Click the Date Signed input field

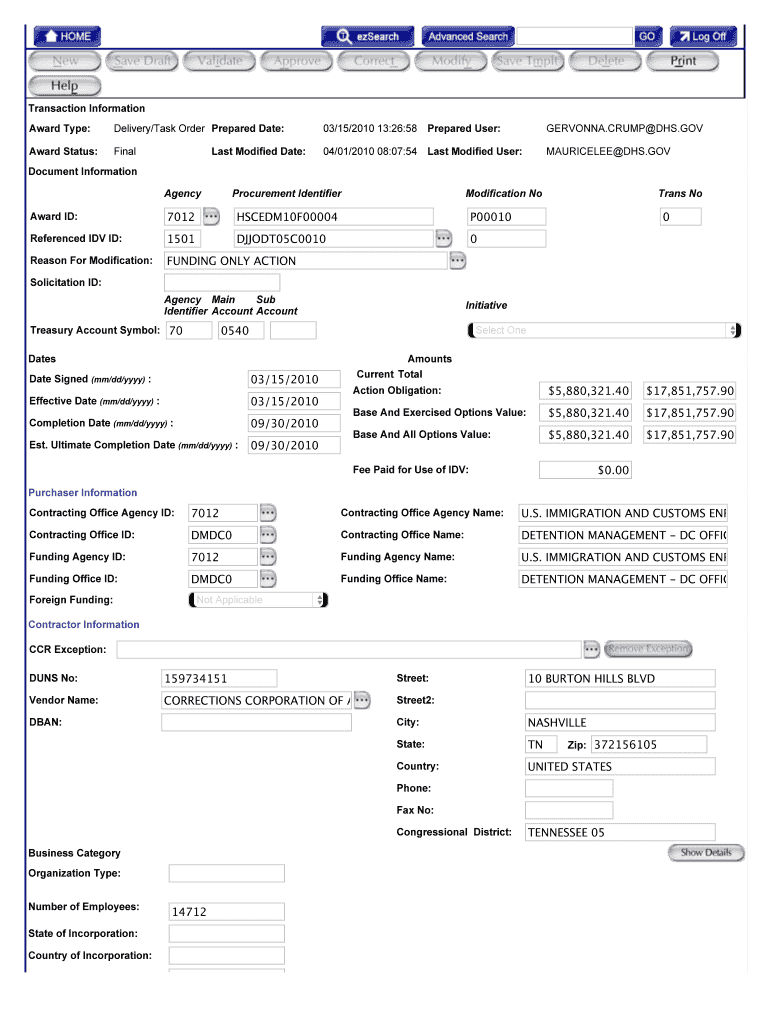[x=284, y=379]
